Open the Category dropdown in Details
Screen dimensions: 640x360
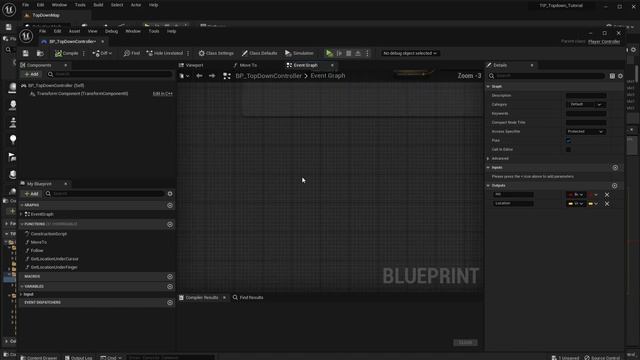(x=586, y=104)
